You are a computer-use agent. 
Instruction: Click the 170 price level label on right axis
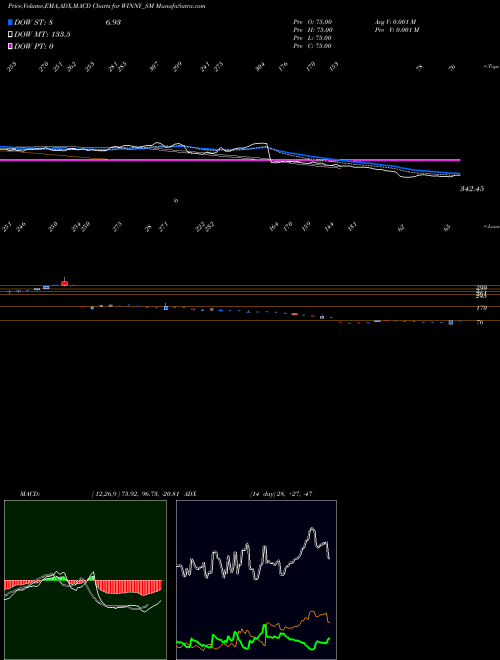[x=482, y=308]
